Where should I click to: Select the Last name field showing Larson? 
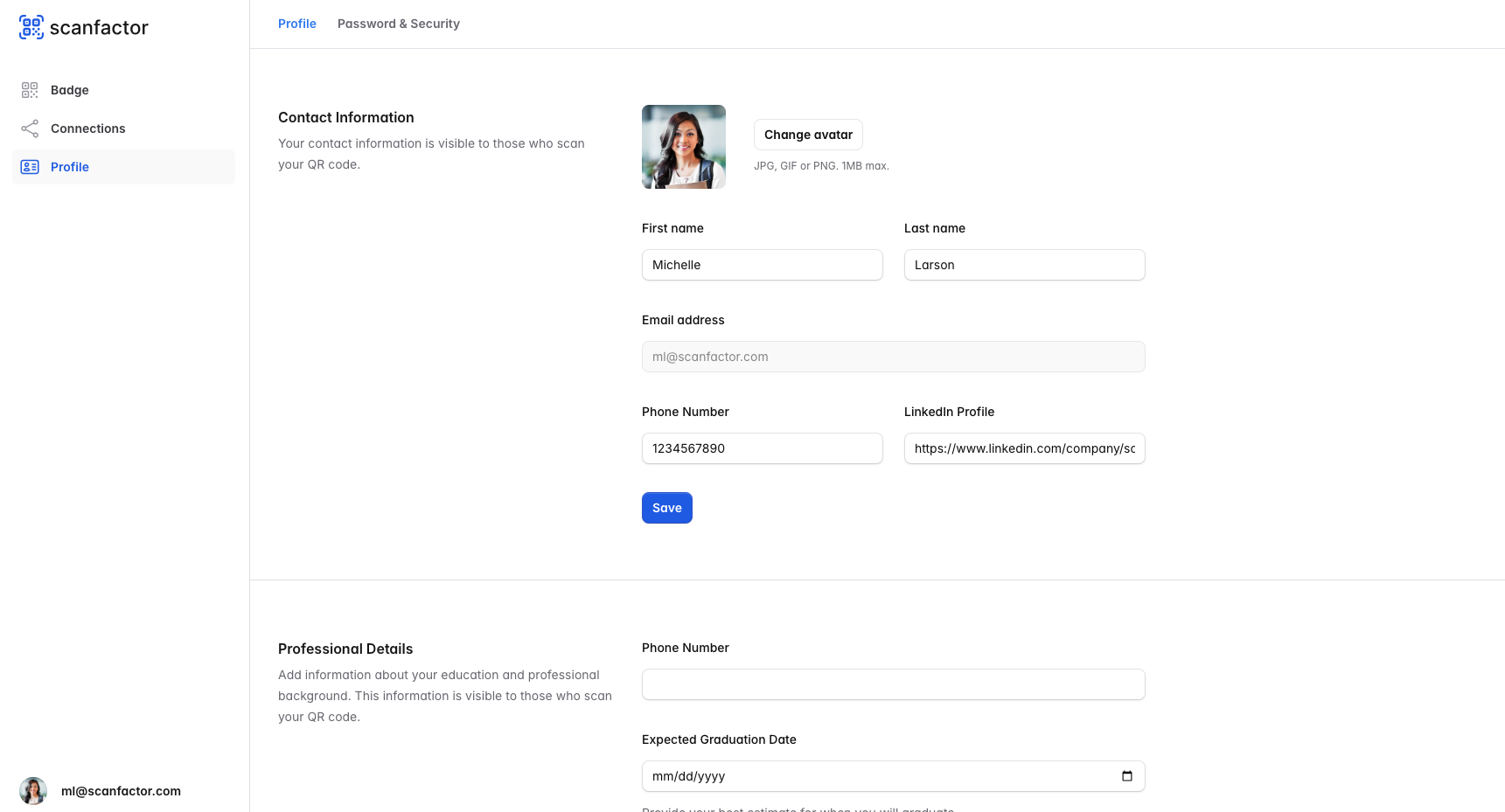1023,265
